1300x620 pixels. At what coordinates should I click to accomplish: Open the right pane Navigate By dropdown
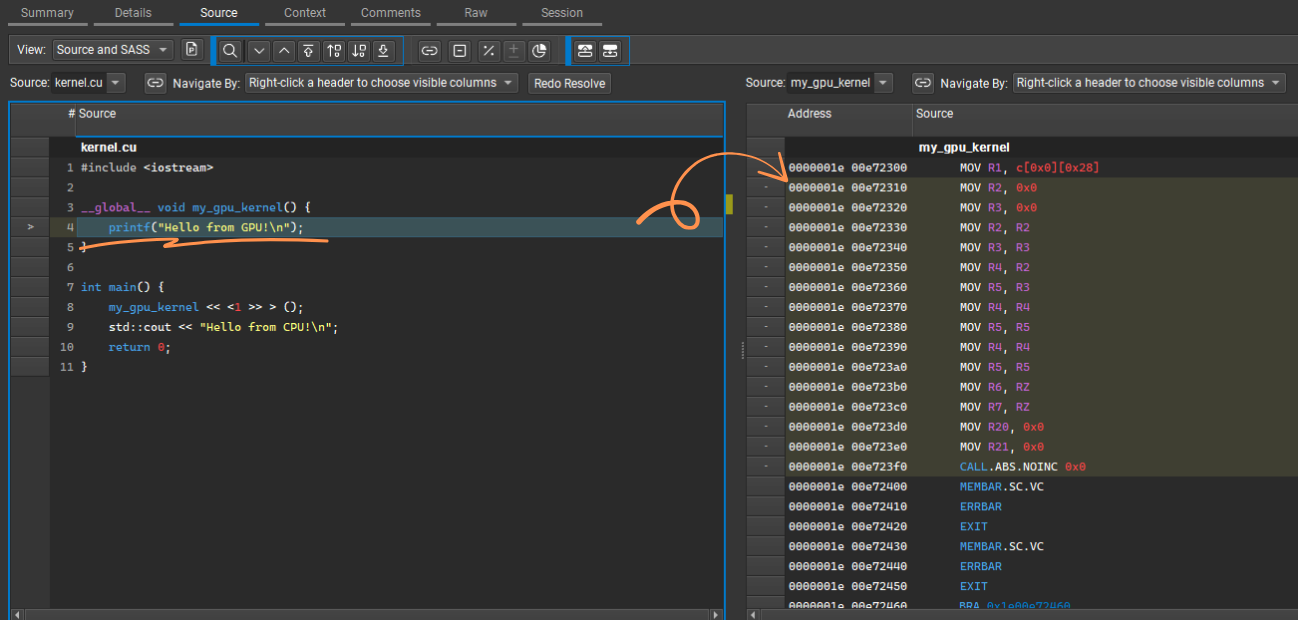tap(1149, 83)
